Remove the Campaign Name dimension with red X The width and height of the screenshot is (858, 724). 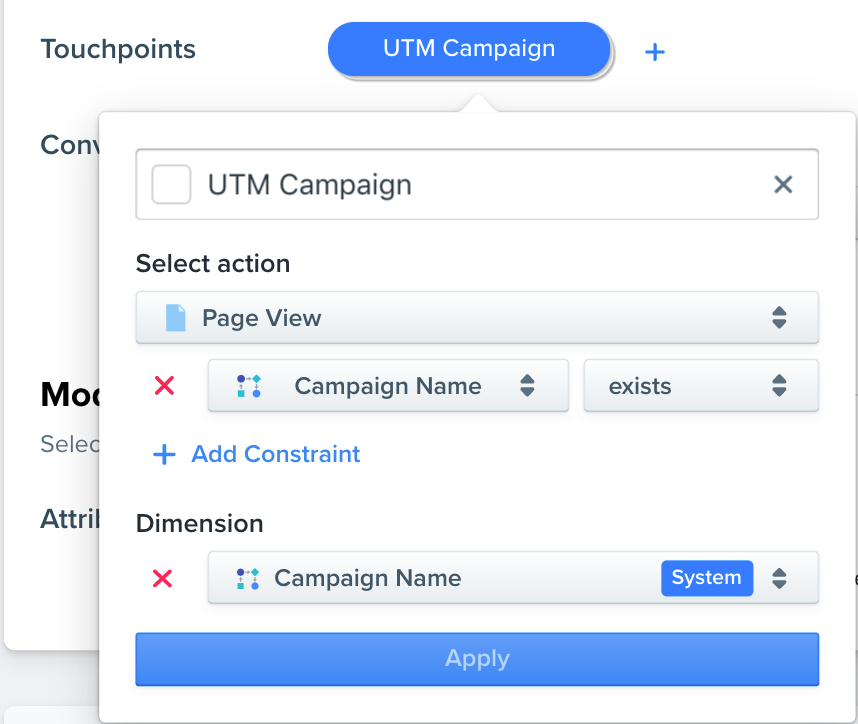coord(163,578)
